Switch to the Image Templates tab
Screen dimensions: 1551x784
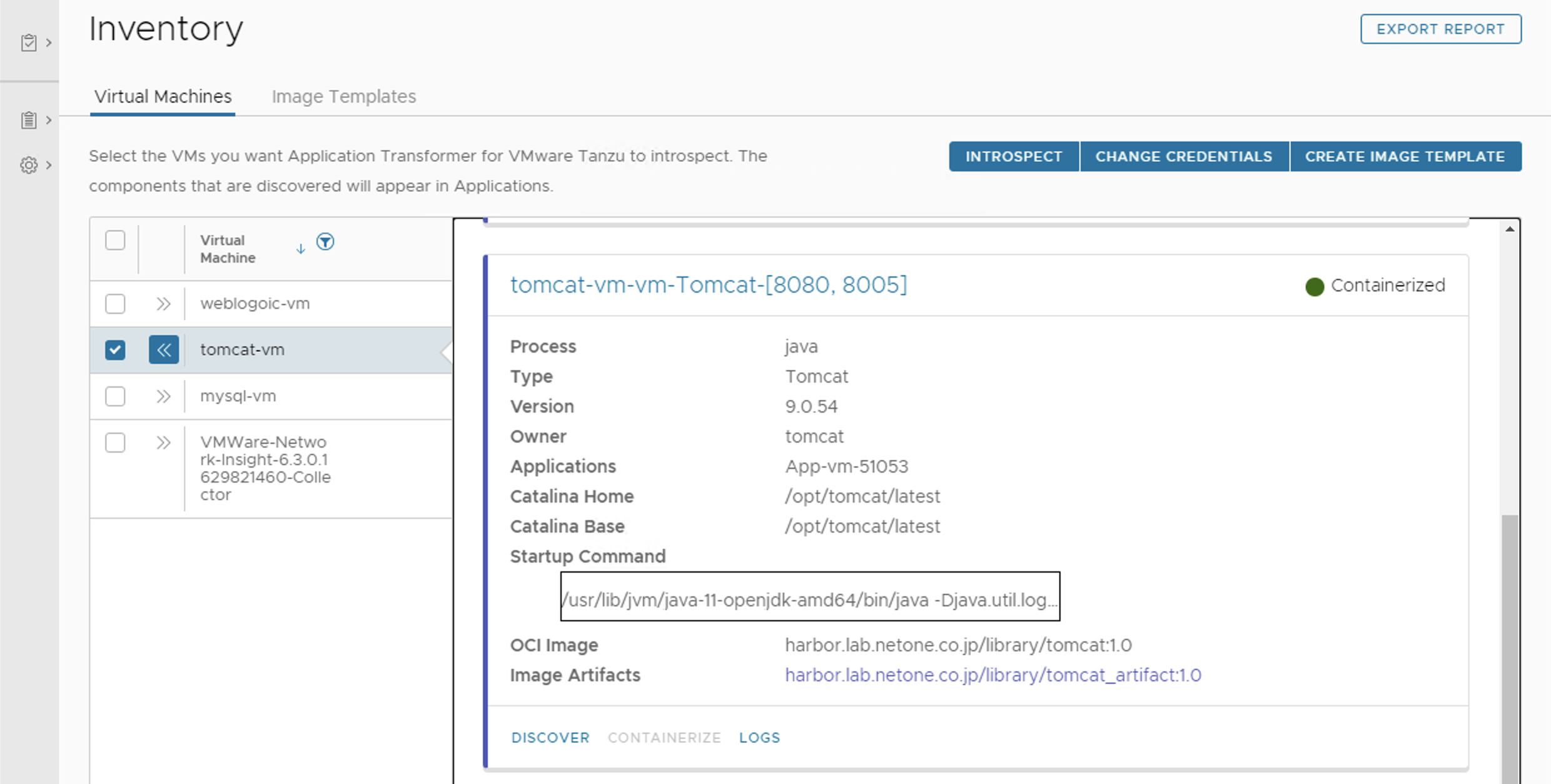pyautogui.click(x=343, y=96)
